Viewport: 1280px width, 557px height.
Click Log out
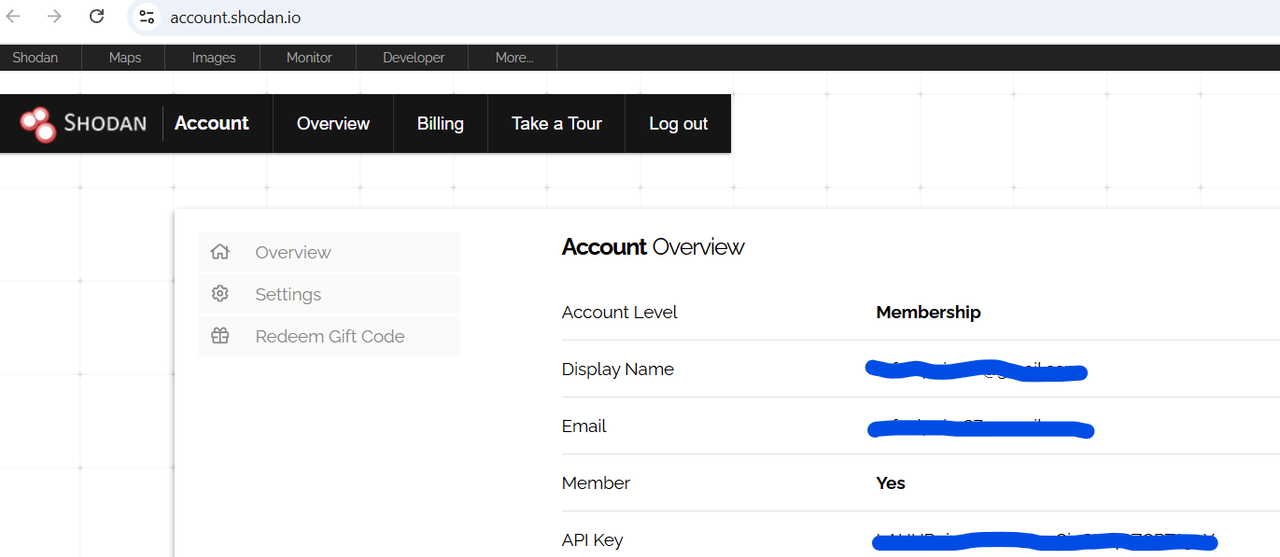(x=678, y=124)
